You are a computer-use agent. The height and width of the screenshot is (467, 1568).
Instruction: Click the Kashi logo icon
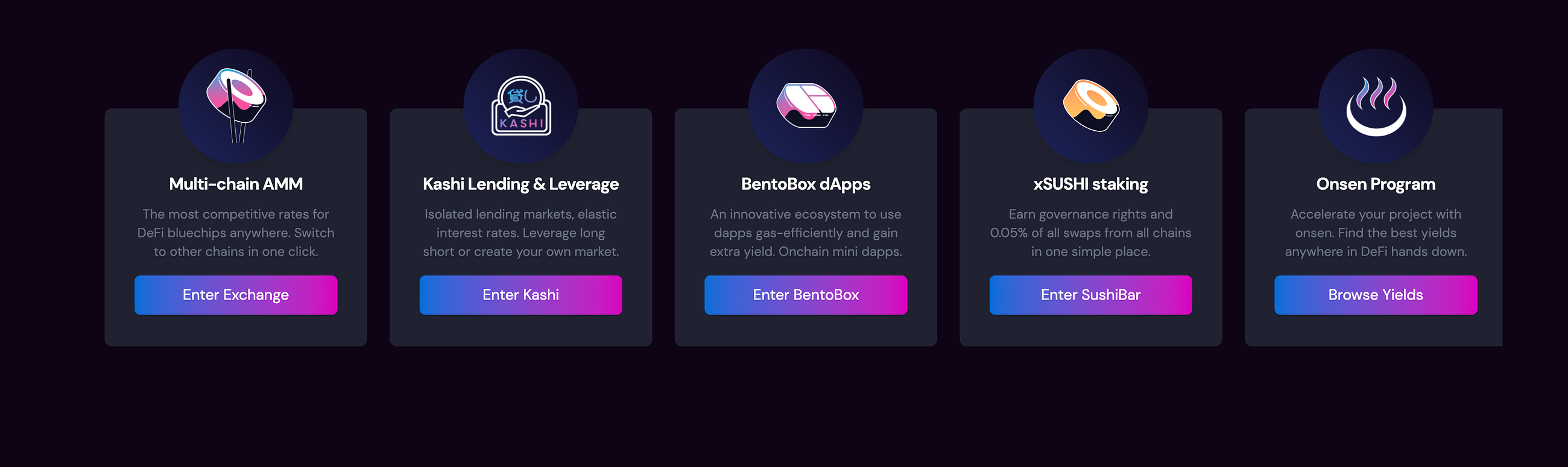tap(521, 105)
